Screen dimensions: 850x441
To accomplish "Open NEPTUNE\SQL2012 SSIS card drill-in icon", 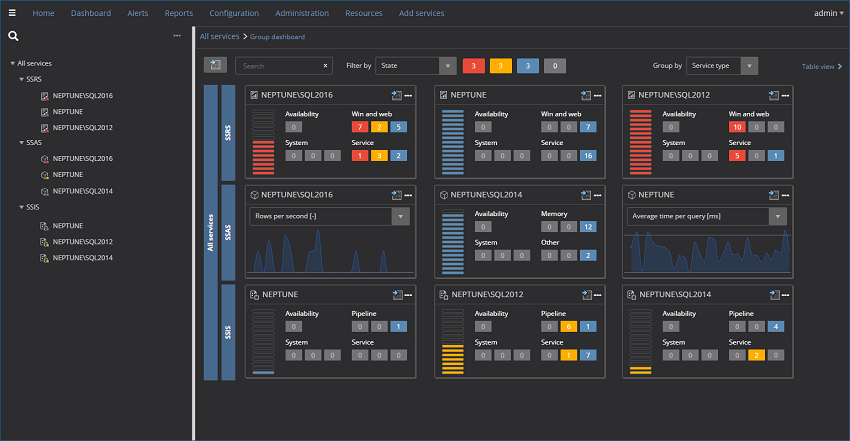I will pos(587,295).
